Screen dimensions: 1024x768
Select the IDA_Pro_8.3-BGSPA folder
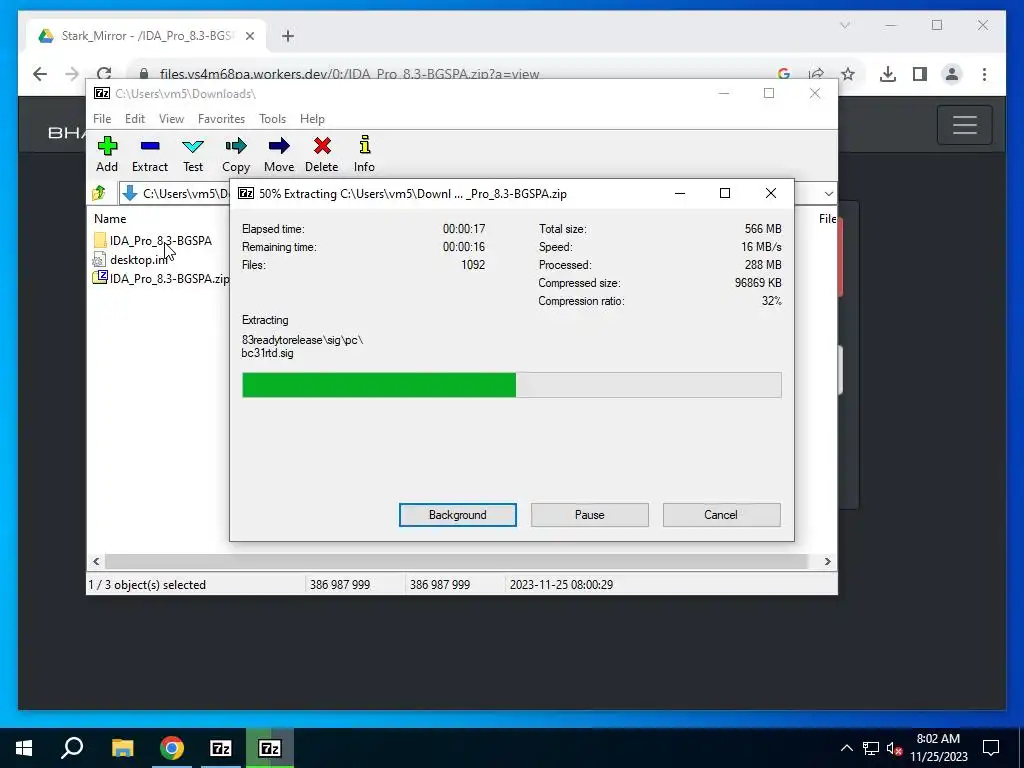tap(160, 241)
